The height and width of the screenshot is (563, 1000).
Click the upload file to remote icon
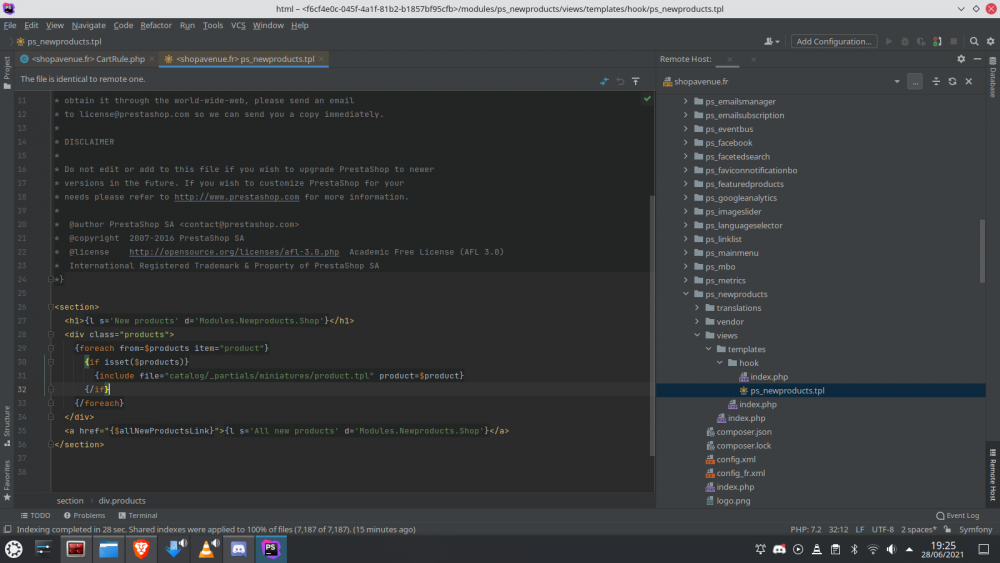[x=635, y=81]
